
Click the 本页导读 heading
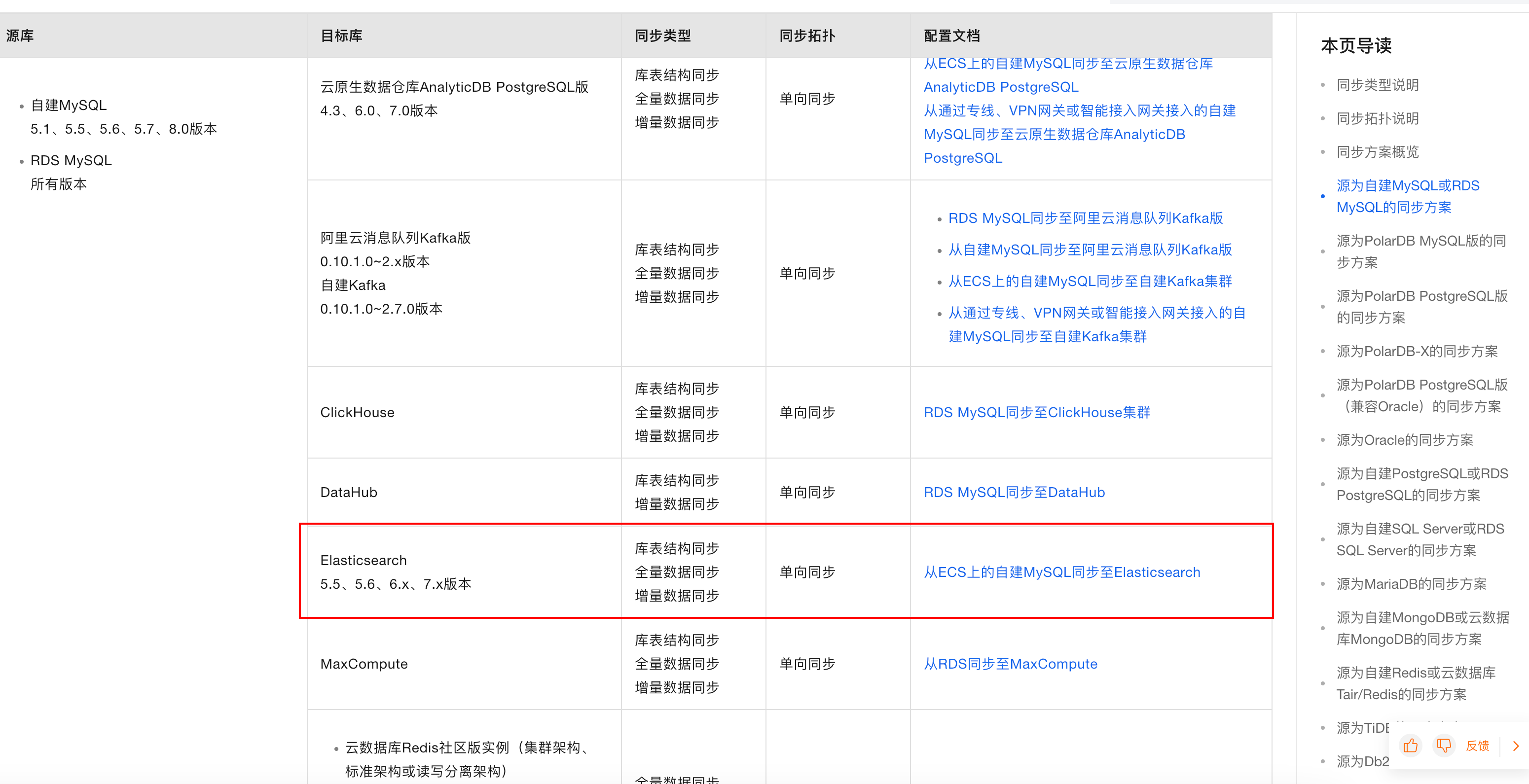1356,46
